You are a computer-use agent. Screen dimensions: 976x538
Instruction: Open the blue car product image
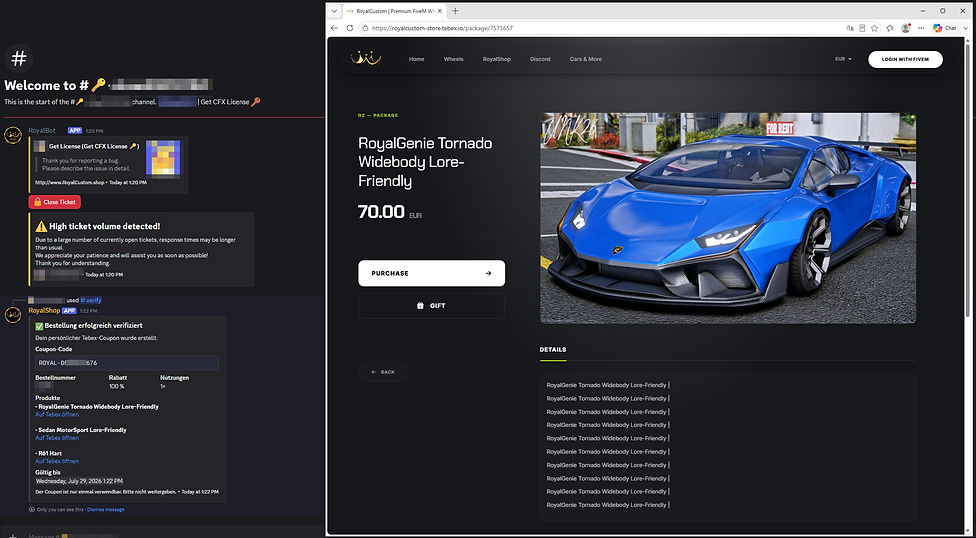point(728,218)
